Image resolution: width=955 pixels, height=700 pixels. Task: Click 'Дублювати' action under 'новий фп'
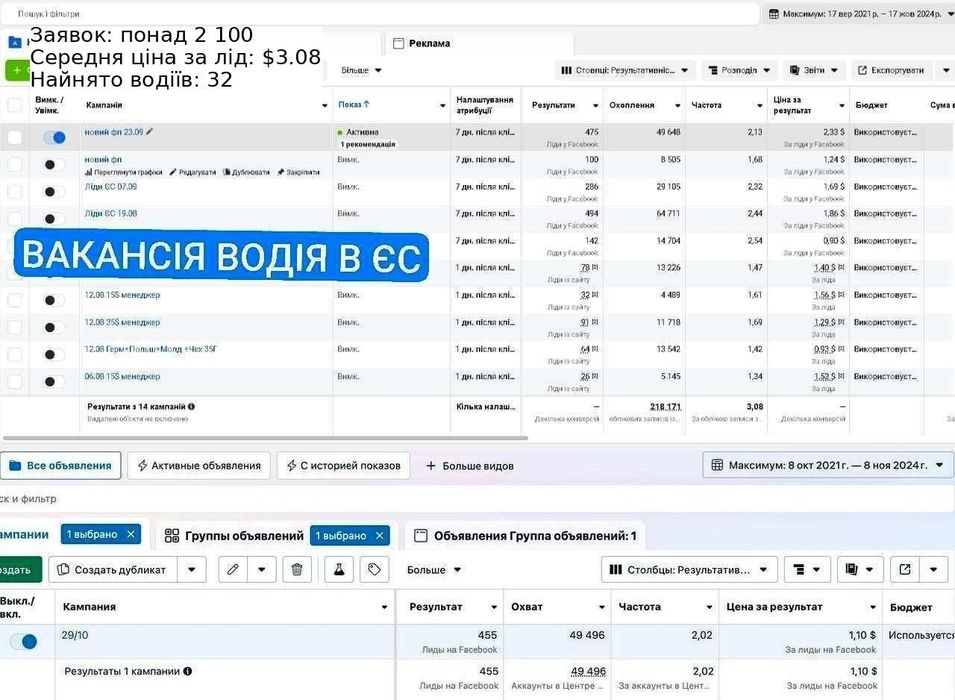(246, 172)
